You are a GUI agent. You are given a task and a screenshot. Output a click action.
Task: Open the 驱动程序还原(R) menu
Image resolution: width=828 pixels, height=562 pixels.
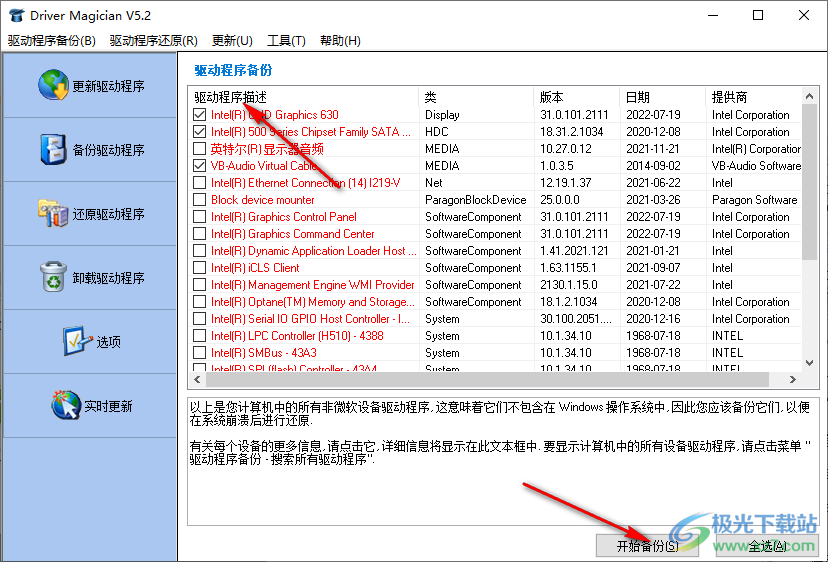click(154, 41)
